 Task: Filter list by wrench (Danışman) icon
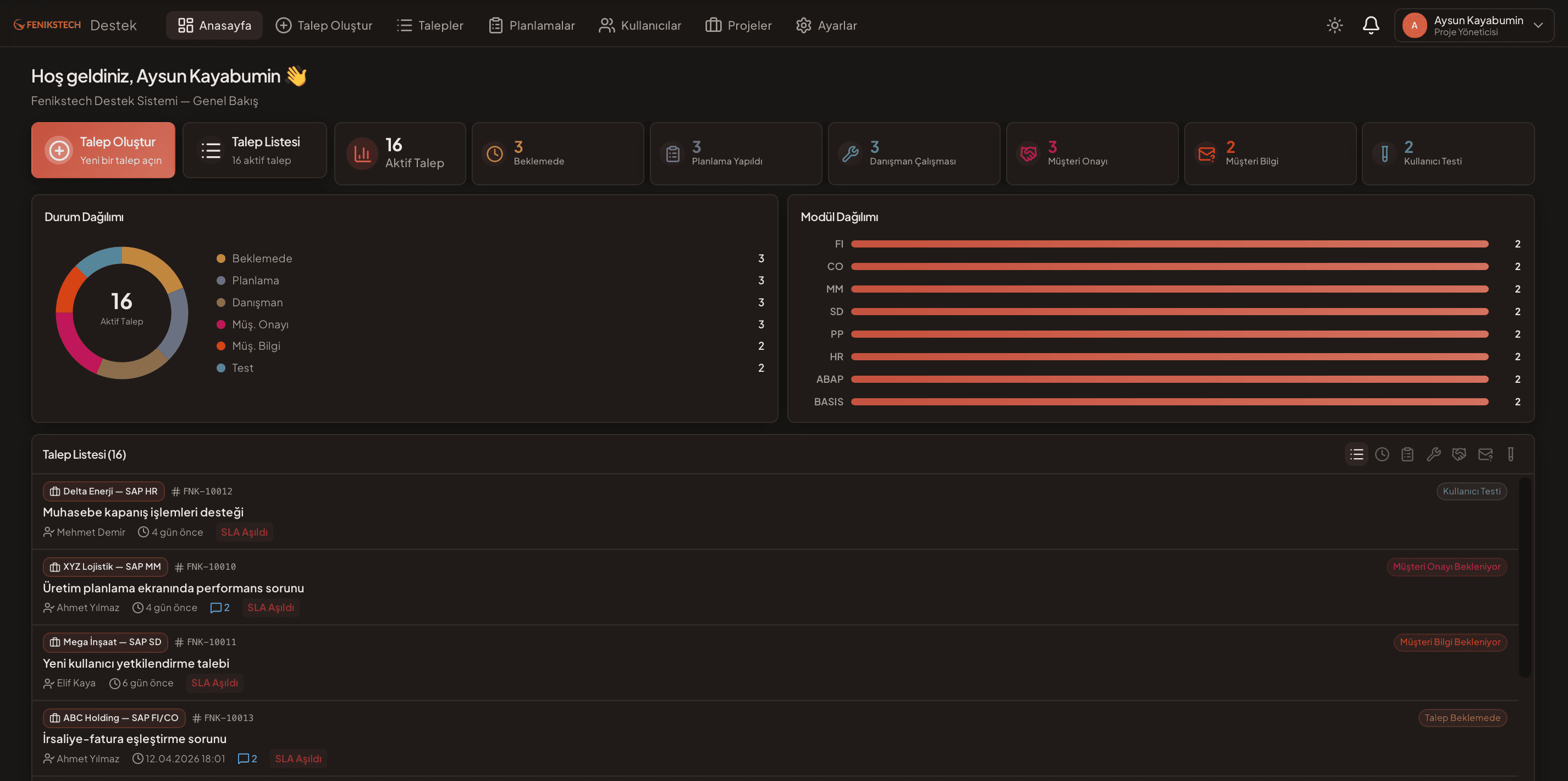coord(1433,454)
